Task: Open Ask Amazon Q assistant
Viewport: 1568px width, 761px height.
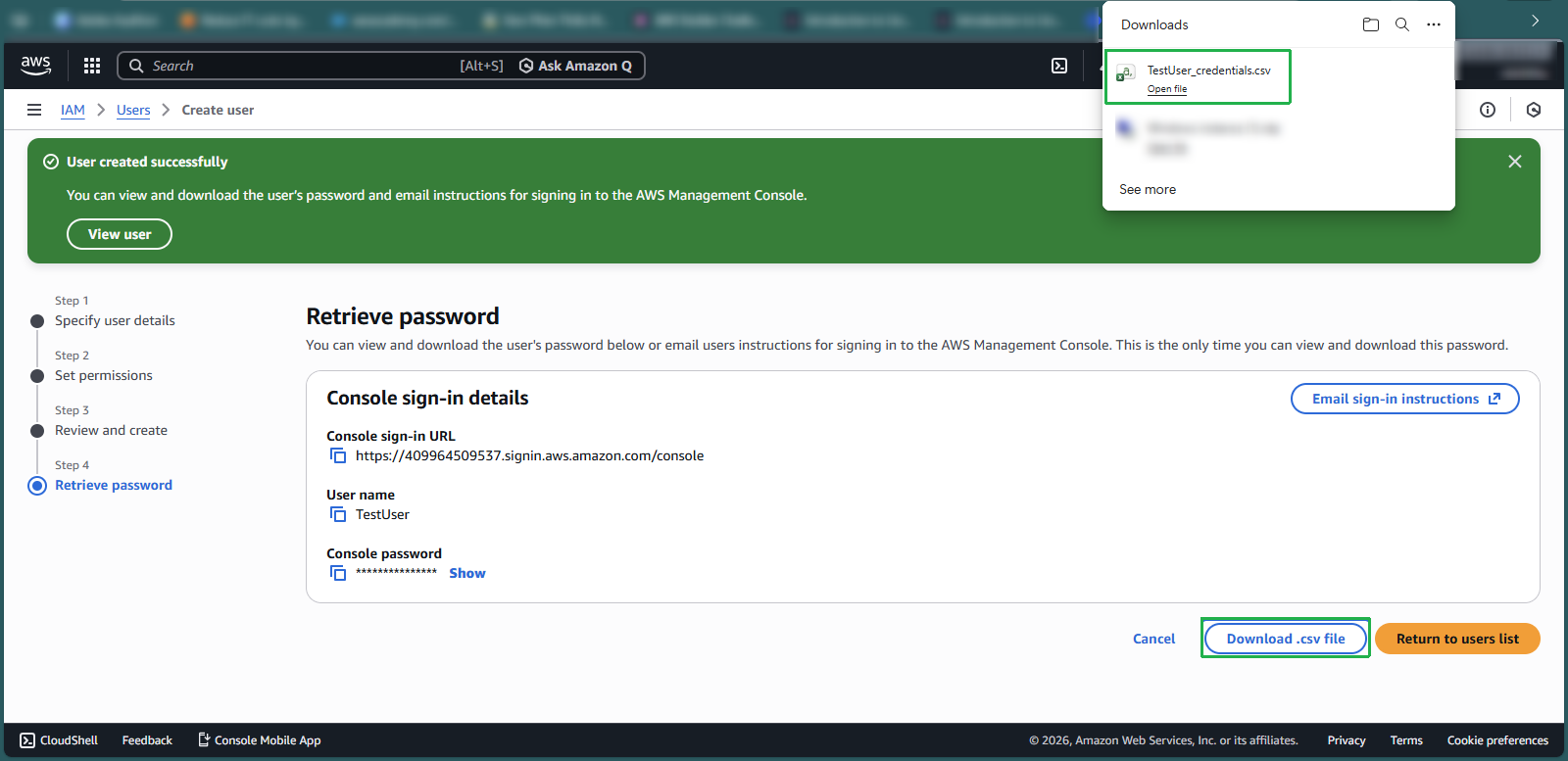Action: (x=576, y=66)
